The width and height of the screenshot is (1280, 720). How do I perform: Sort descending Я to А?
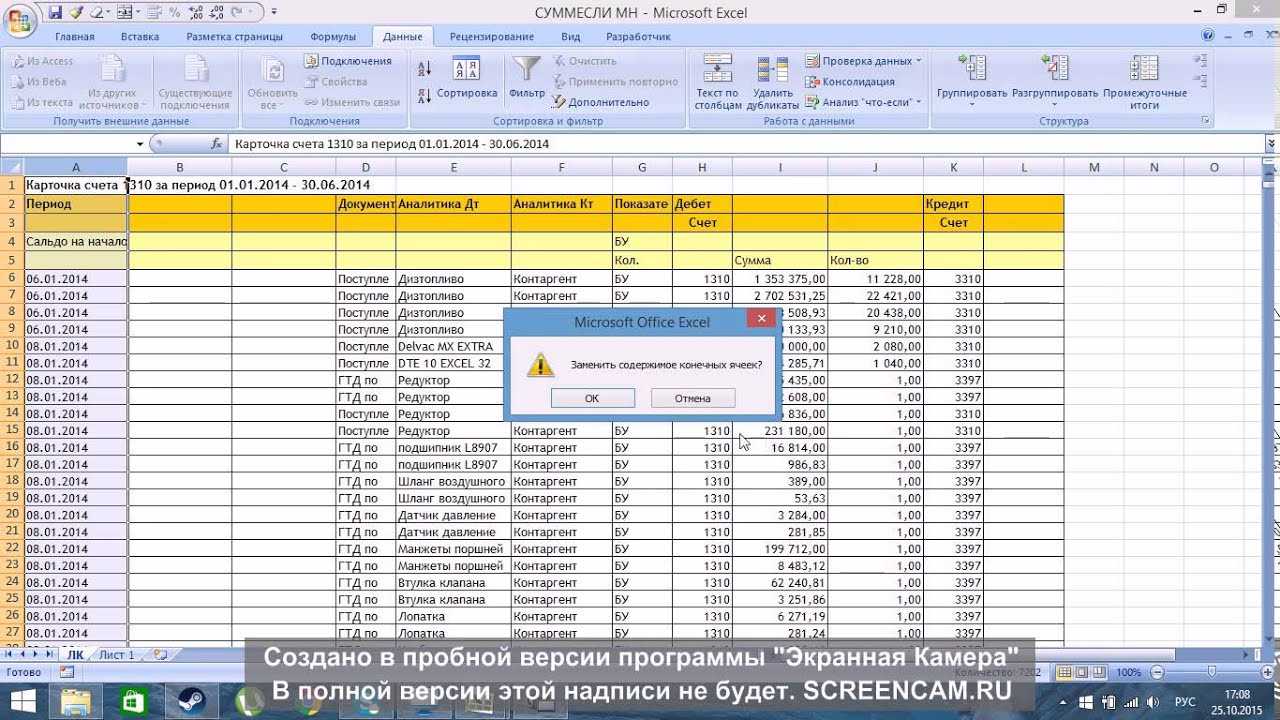pyautogui.click(x=424, y=94)
